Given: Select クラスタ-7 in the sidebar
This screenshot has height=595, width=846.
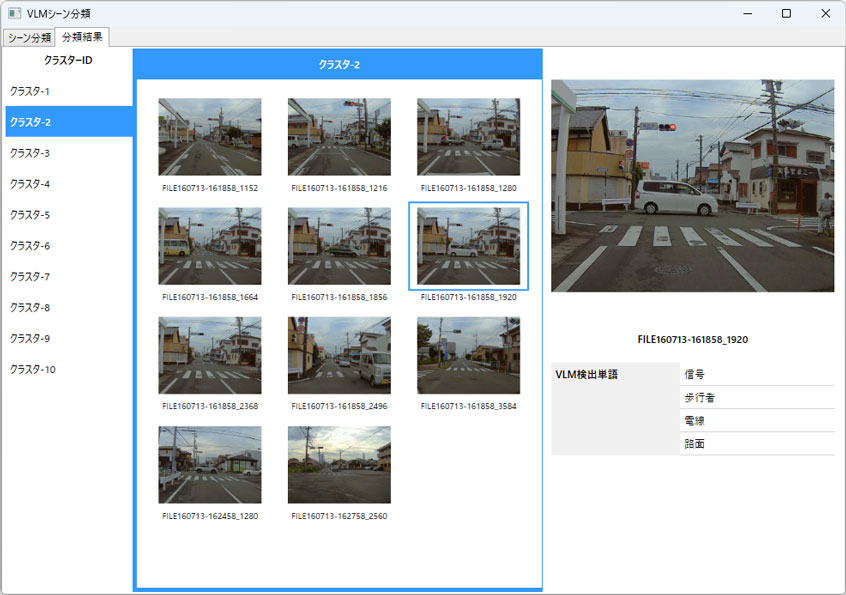Looking at the screenshot, I should [x=30, y=276].
